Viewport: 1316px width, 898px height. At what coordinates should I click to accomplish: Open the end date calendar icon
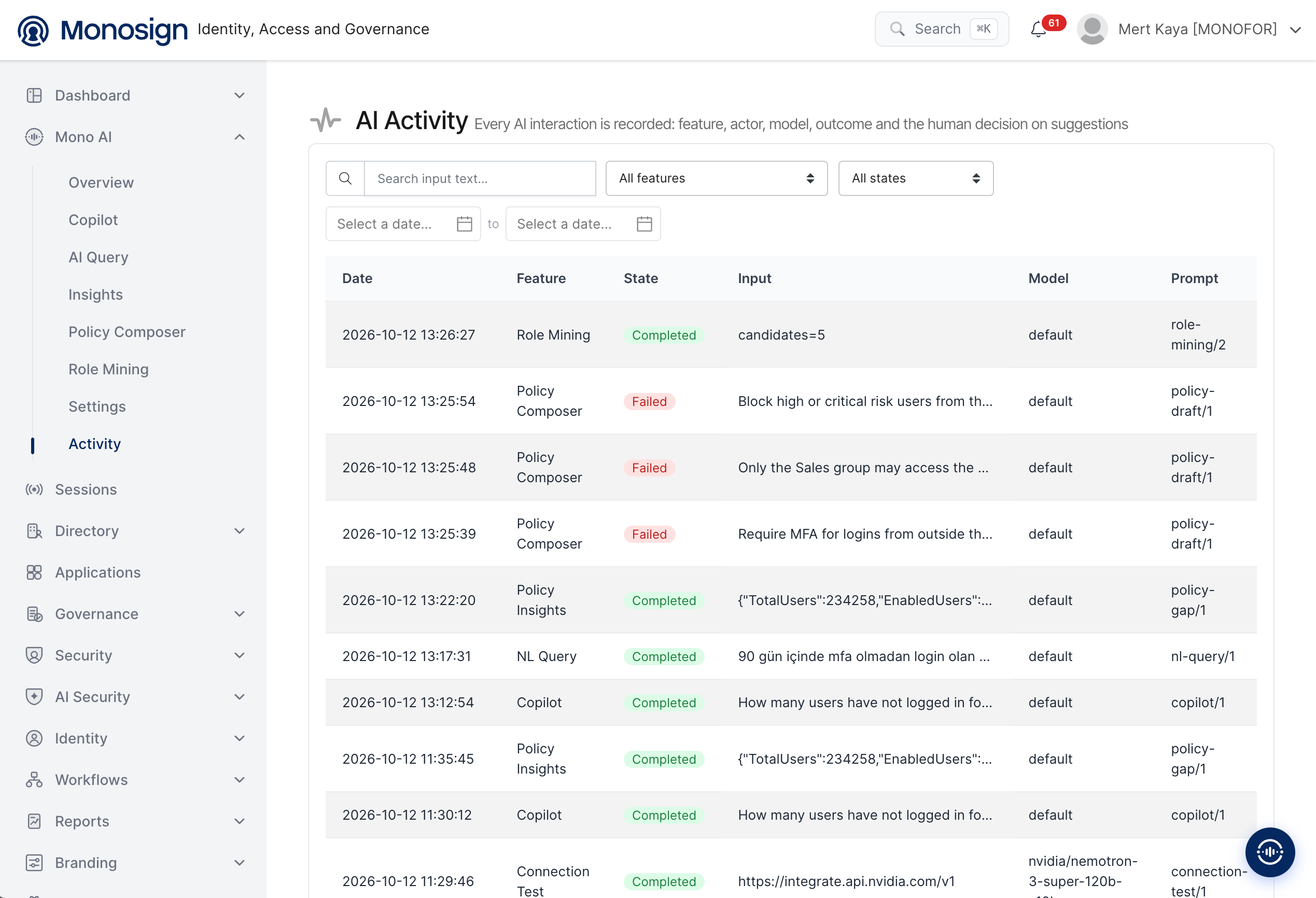click(645, 223)
